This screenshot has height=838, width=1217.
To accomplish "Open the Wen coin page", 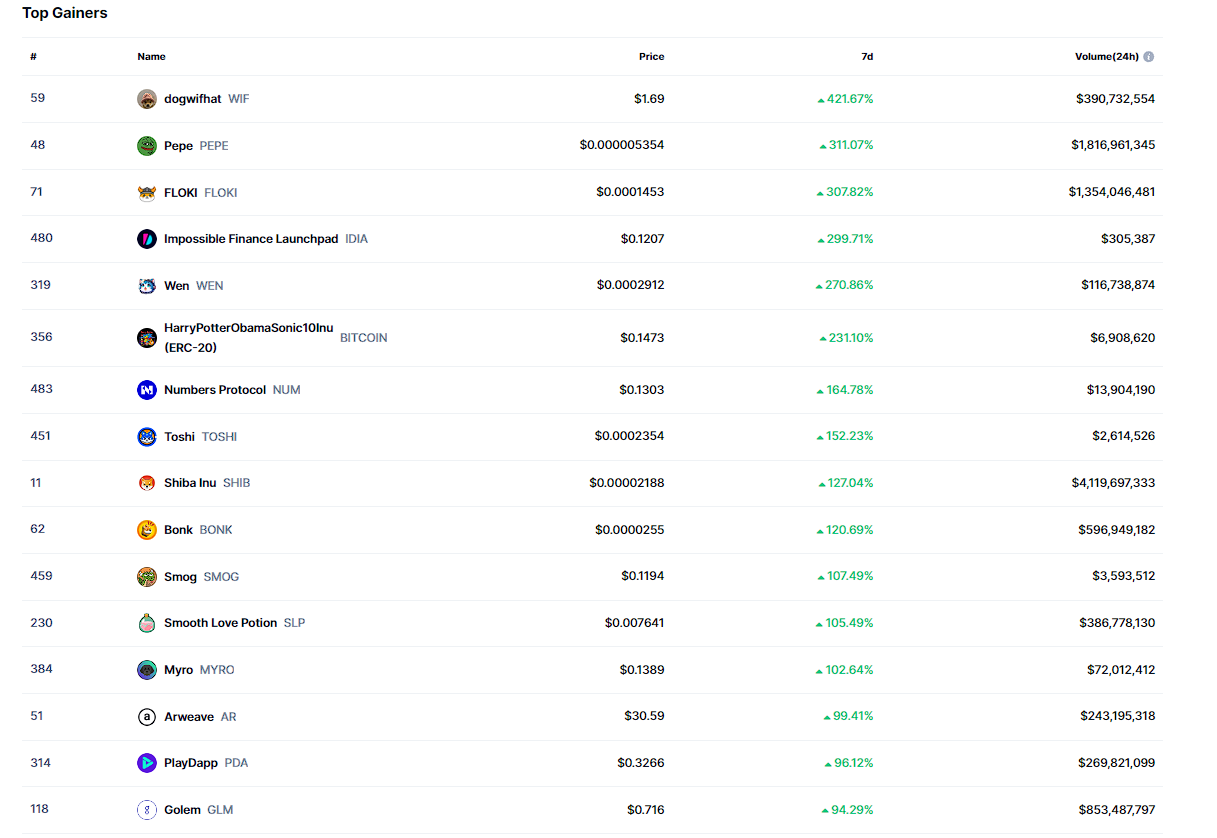I will coord(176,286).
